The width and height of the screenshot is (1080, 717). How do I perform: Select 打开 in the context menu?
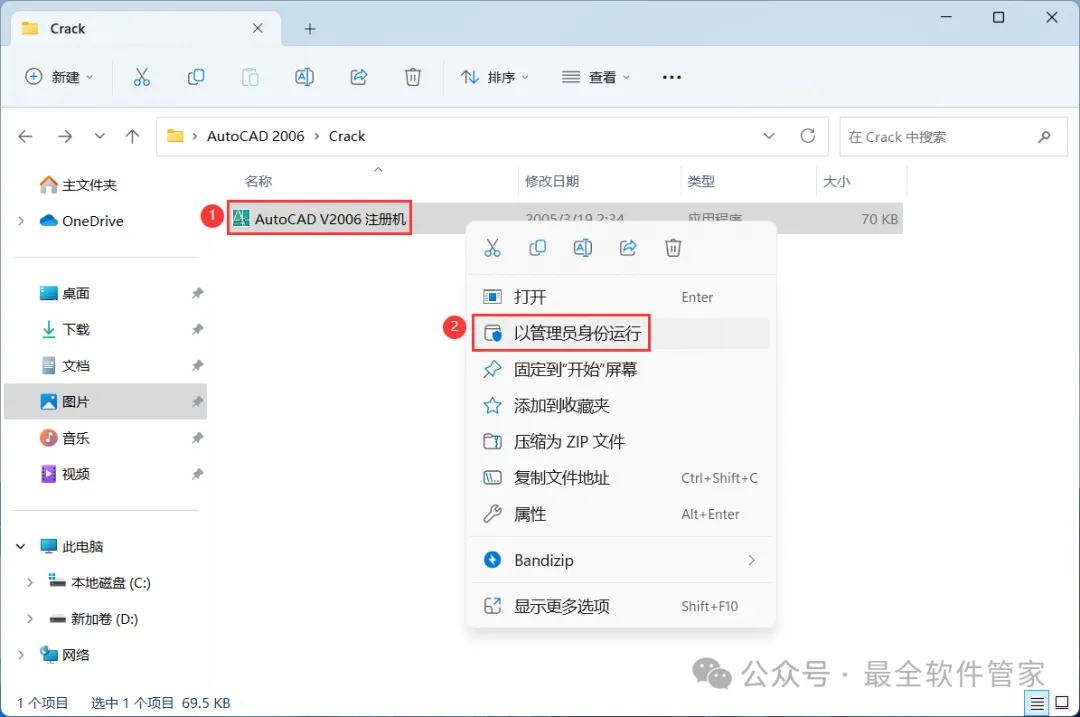(621, 298)
